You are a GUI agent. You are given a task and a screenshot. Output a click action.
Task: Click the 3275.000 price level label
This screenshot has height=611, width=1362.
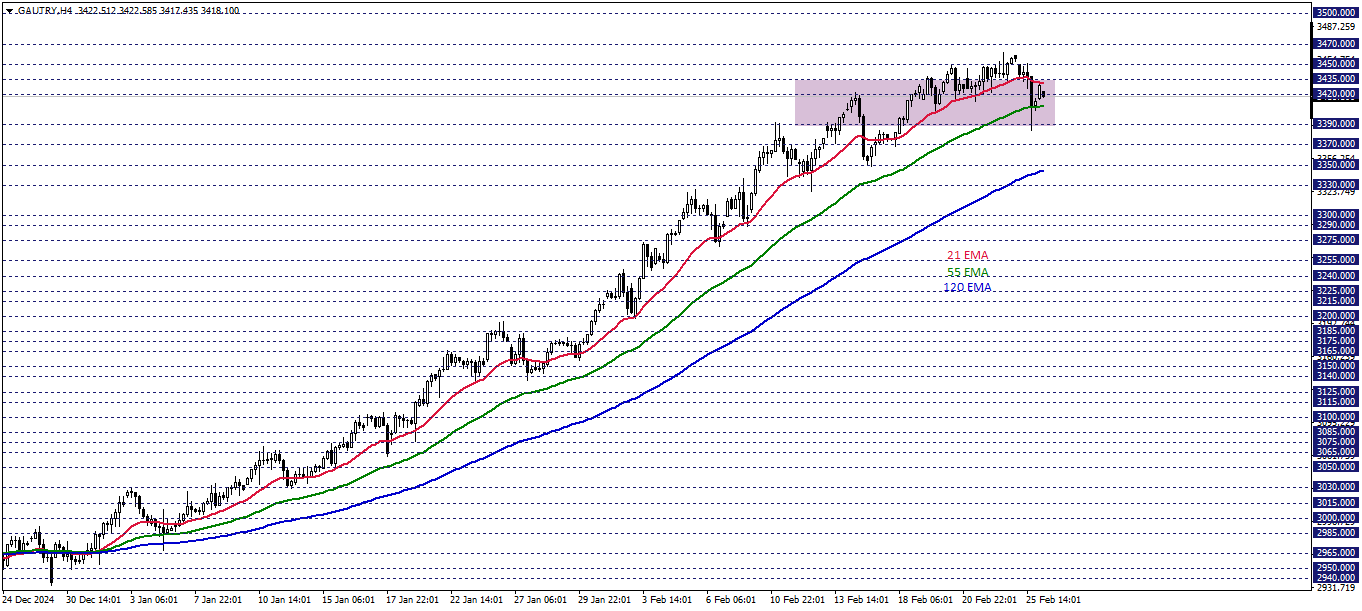pos(1336,240)
